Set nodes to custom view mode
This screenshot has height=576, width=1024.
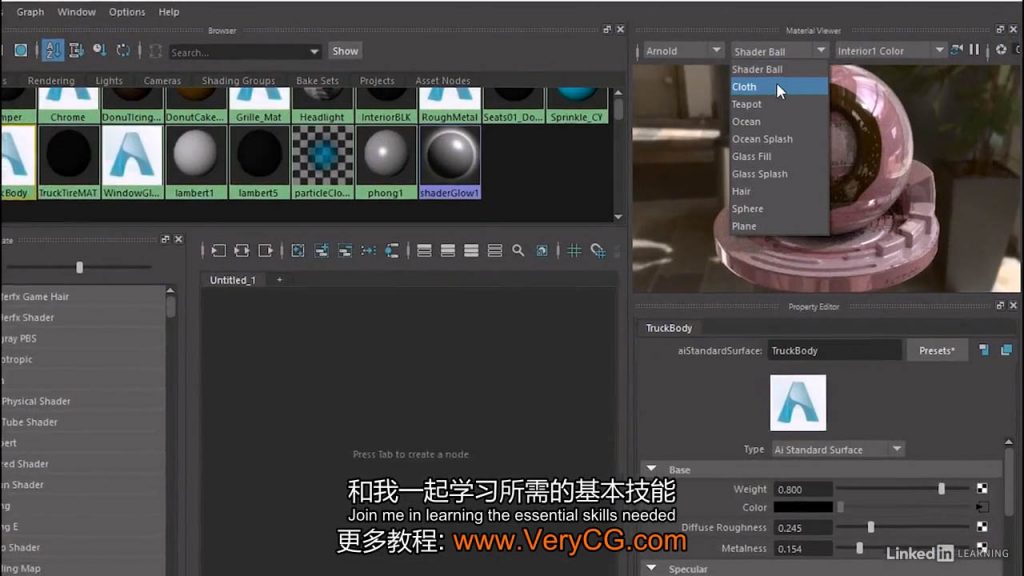495,250
